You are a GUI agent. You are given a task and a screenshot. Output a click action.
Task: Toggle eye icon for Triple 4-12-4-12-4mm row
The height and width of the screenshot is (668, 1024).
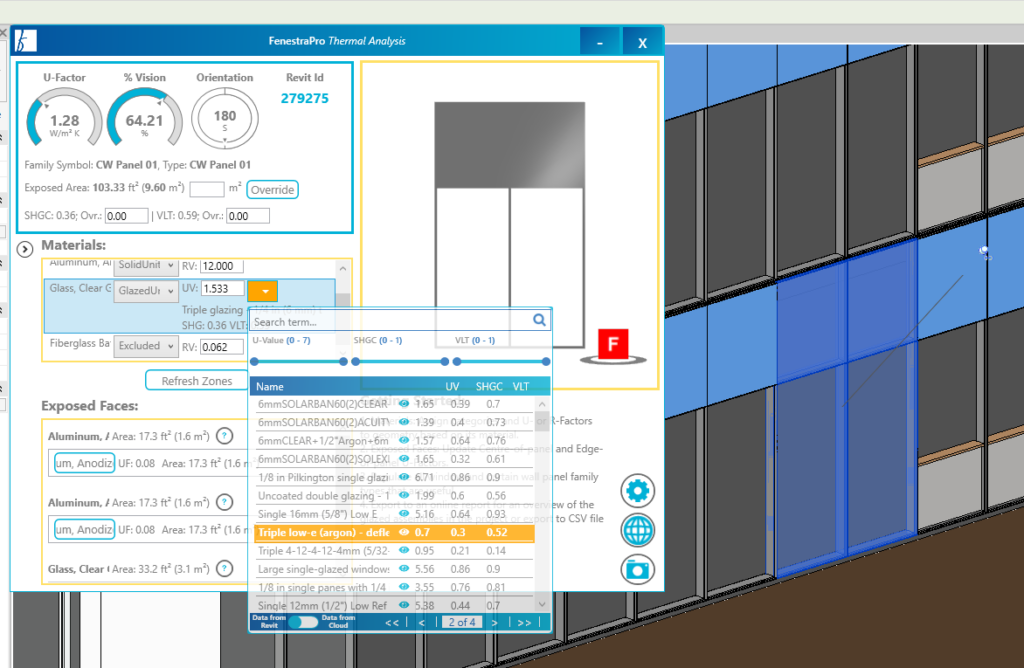[x=404, y=550]
